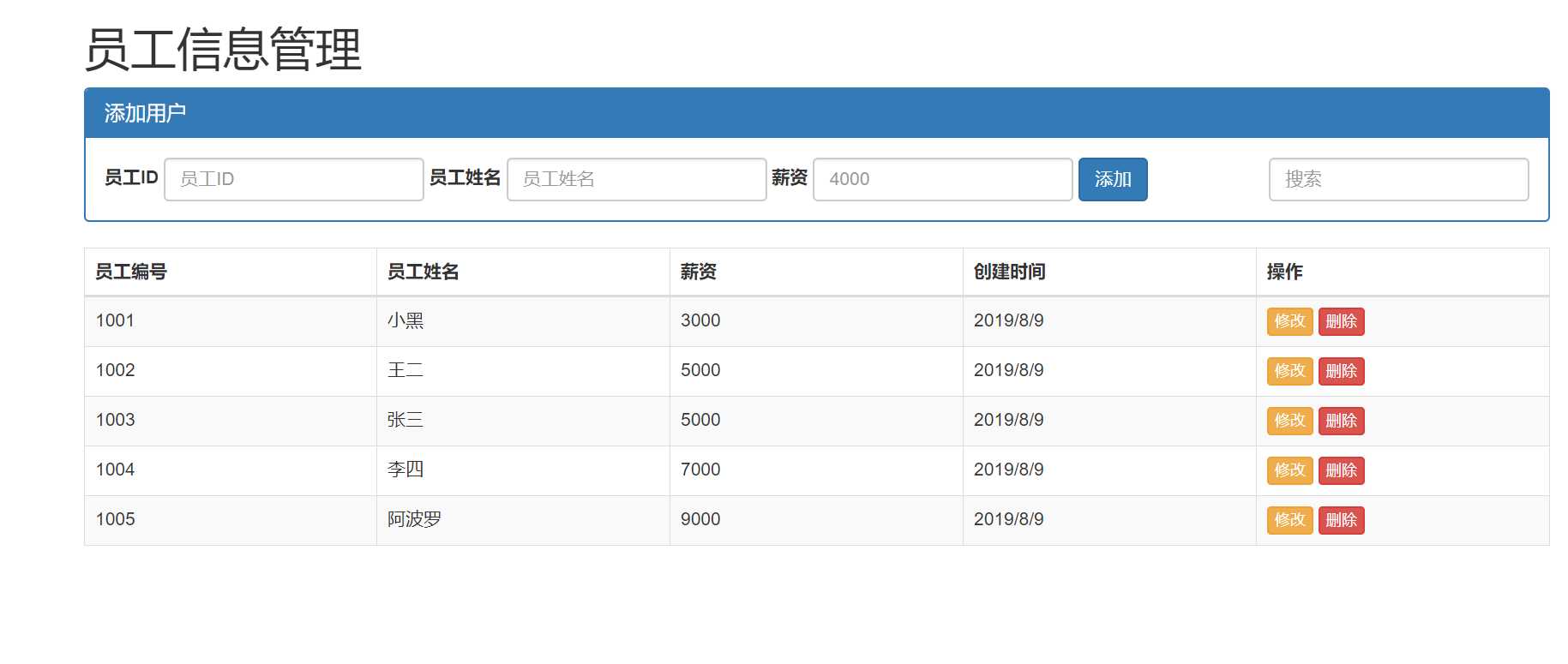Delete employee 1002 via 删除 button
This screenshot has height=664, width=1568.
(1342, 371)
